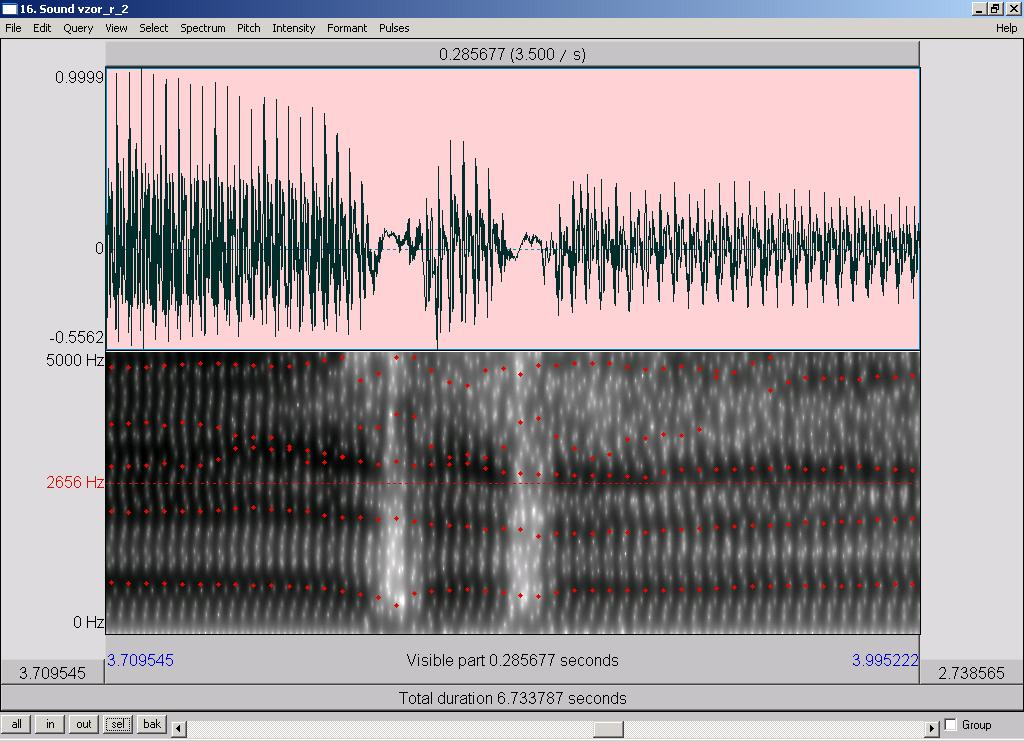Viewport: 1024px width, 742px height.
Task: Click the horizontal scrollbar thumb
Action: click(608, 728)
